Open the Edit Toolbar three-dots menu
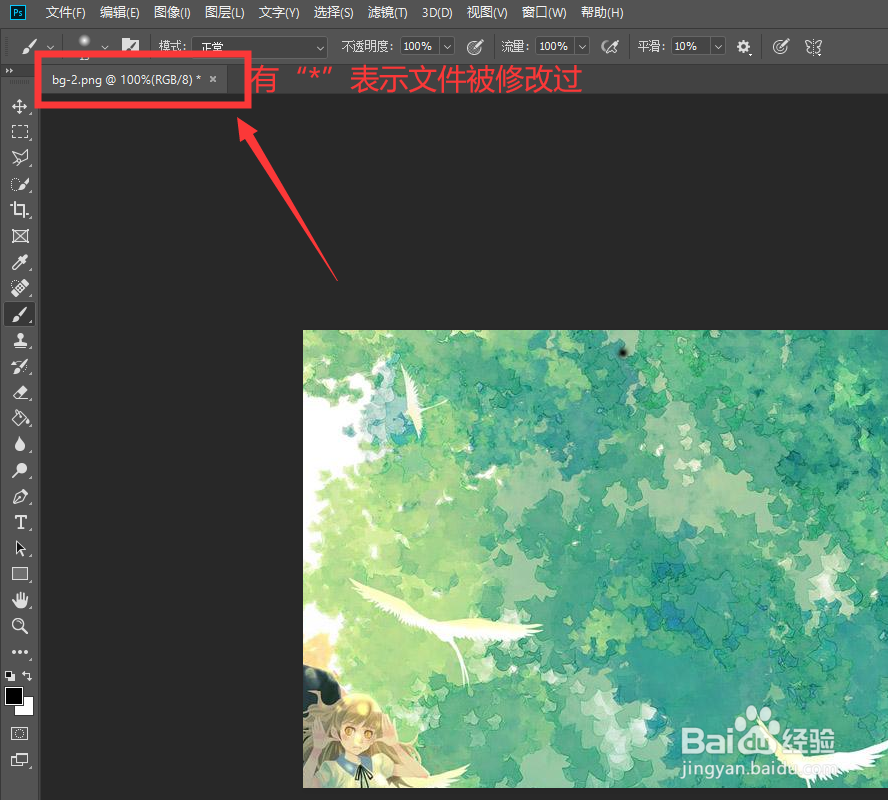This screenshot has width=888, height=800. pos(20,652)
